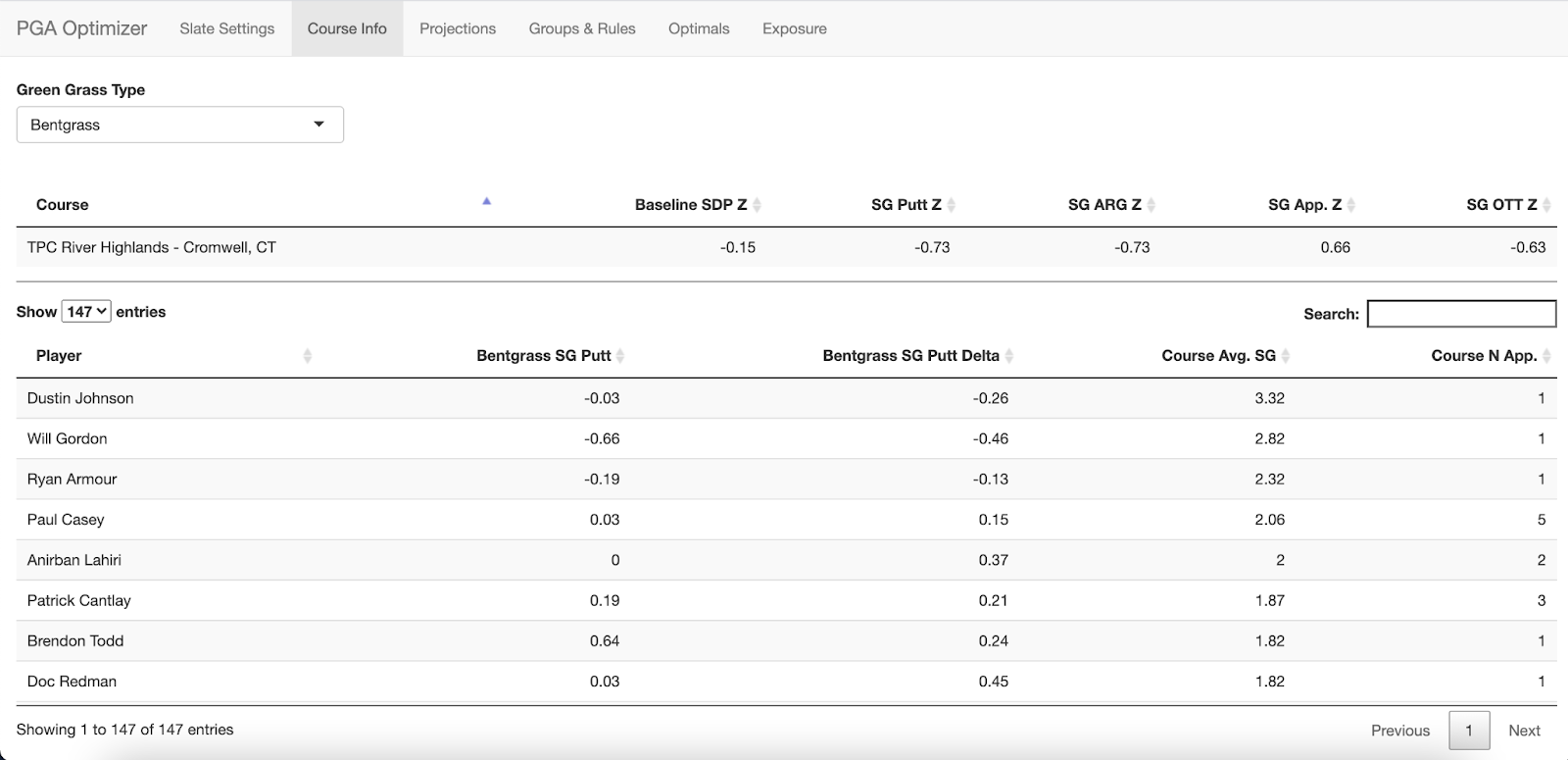Viewport: 1568px width, 760px height.
Task: Open the Groups & Rules tab
Action: pyautogui.click(x=582, y=28)
